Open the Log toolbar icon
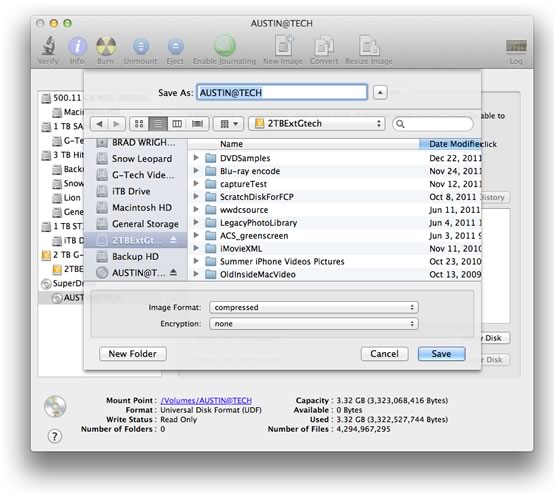554x493 pixels. 516,46
